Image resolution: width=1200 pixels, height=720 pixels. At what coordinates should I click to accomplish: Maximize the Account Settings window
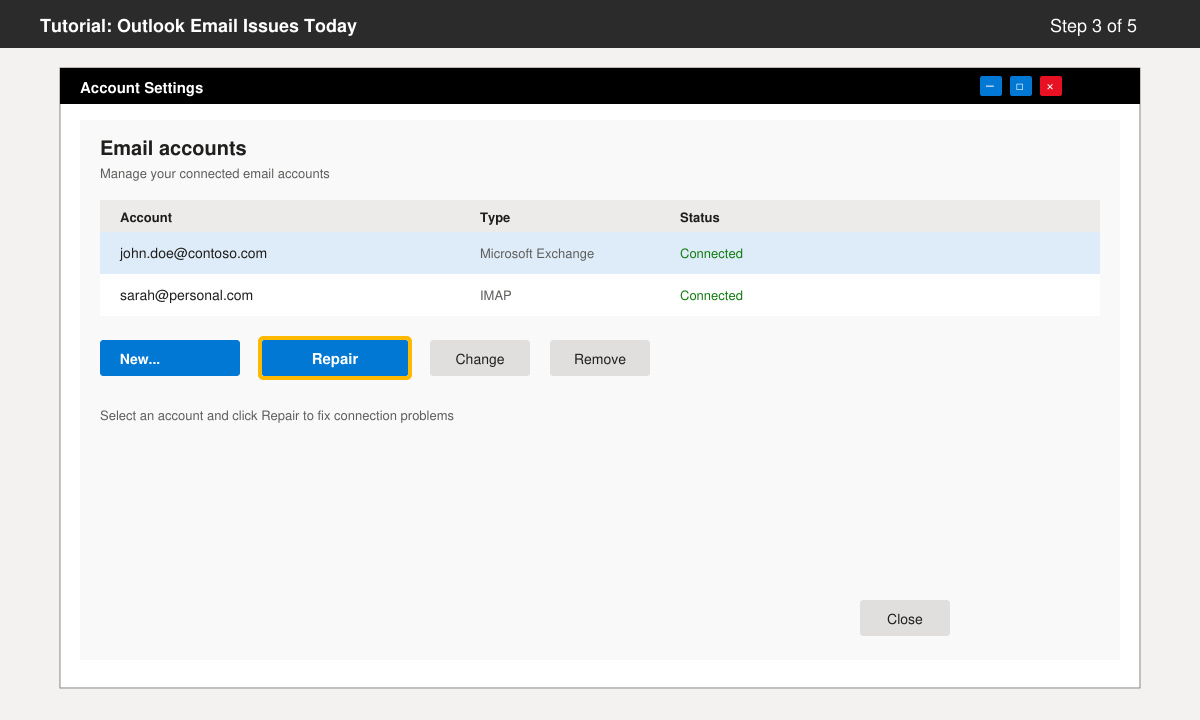1021,86
